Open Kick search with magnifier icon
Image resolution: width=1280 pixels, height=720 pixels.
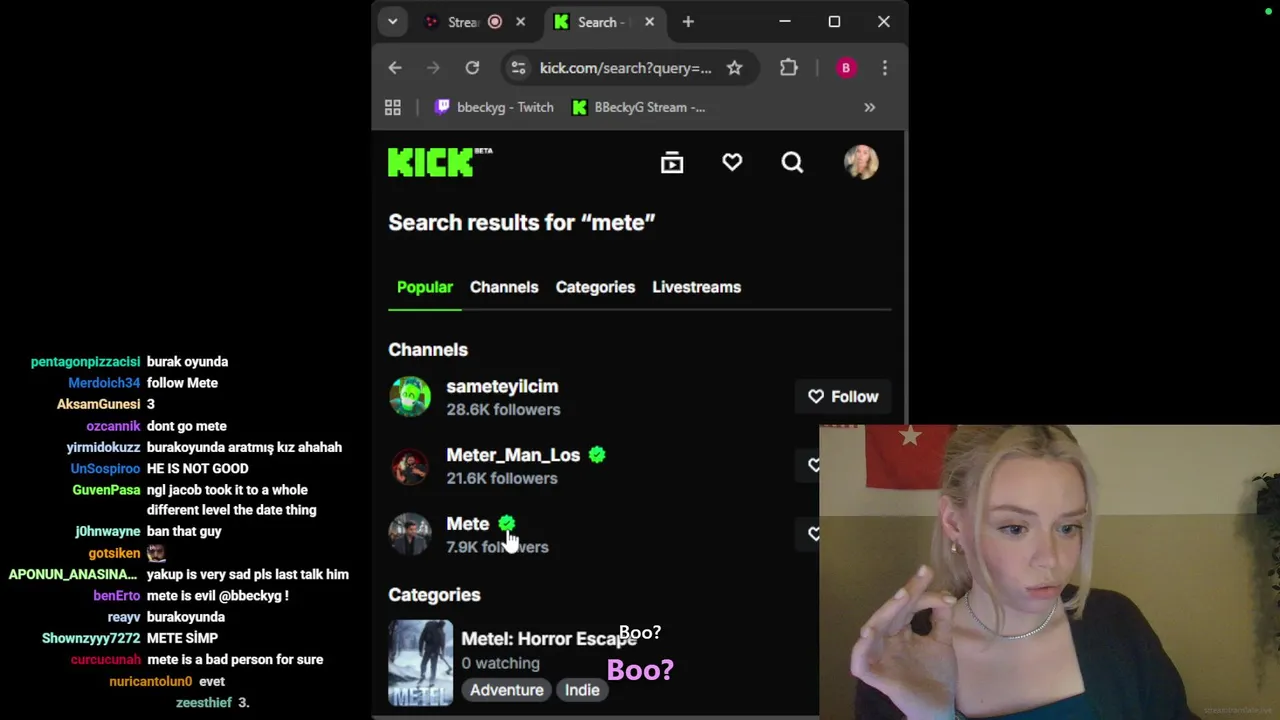792,162
